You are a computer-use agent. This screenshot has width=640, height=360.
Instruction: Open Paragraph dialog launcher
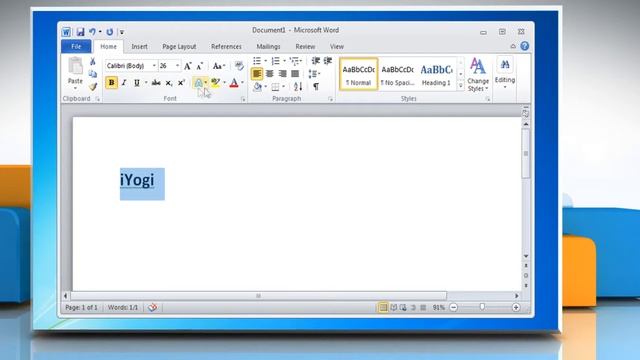pyautogui.click(x=330, y=99)
